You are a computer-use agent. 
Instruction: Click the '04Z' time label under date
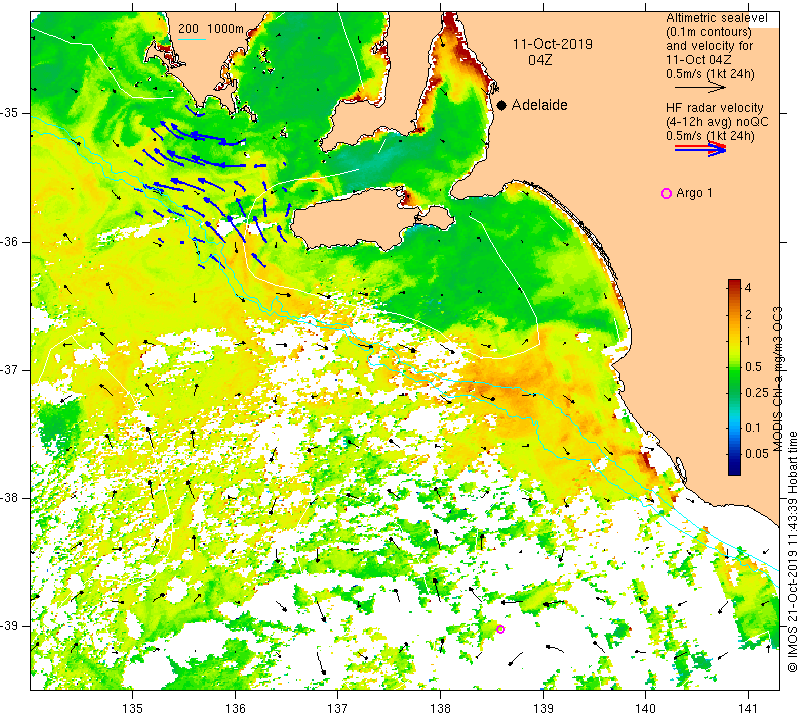coord(540,60)
